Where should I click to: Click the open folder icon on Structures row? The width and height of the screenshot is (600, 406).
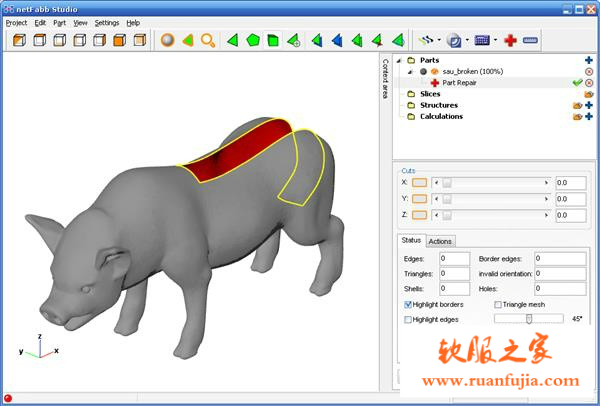click(577, 105)
